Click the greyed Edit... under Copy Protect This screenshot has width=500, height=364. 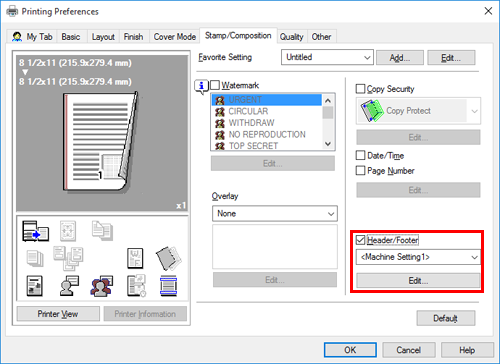pyautogui.click(x=418, y=137)
